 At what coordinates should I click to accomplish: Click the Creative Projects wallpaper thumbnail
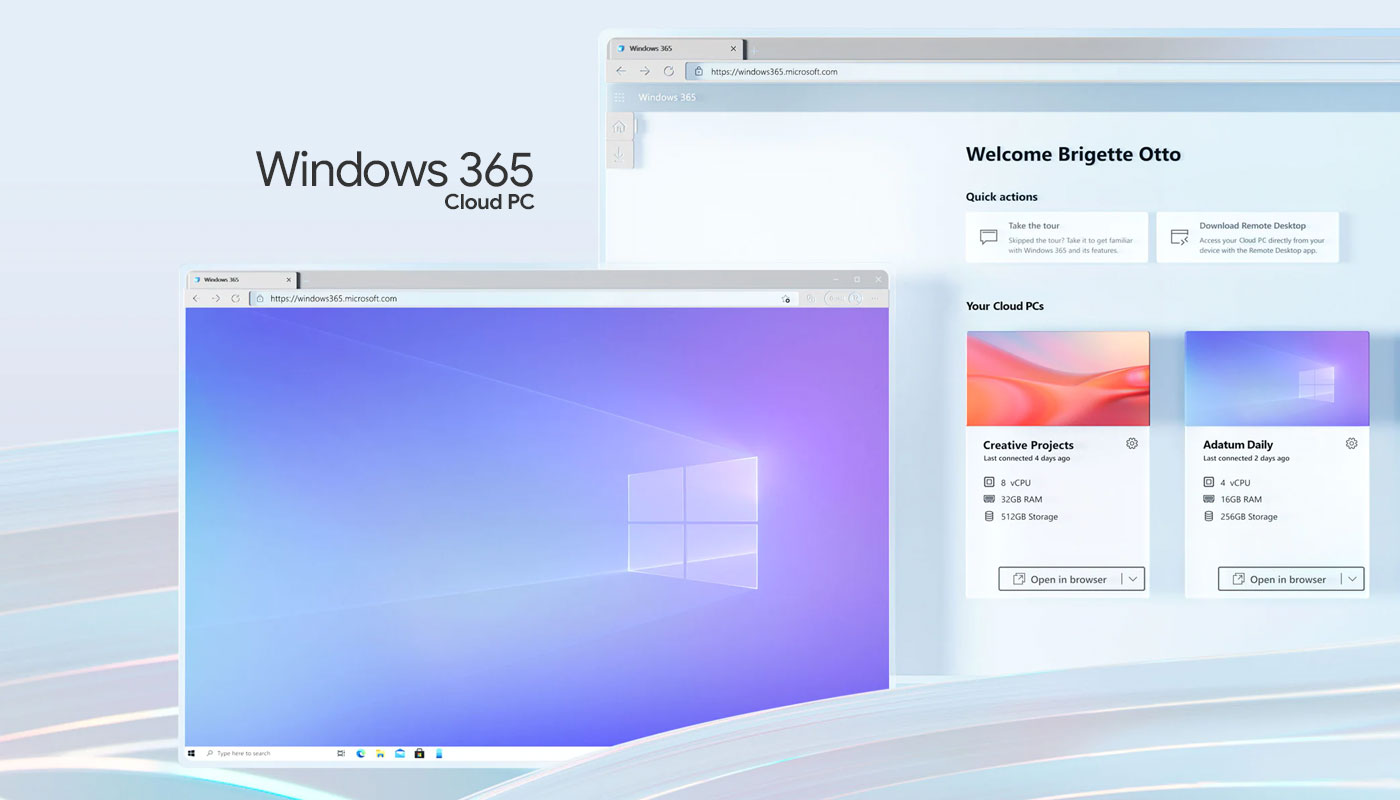click(1058, 379)
